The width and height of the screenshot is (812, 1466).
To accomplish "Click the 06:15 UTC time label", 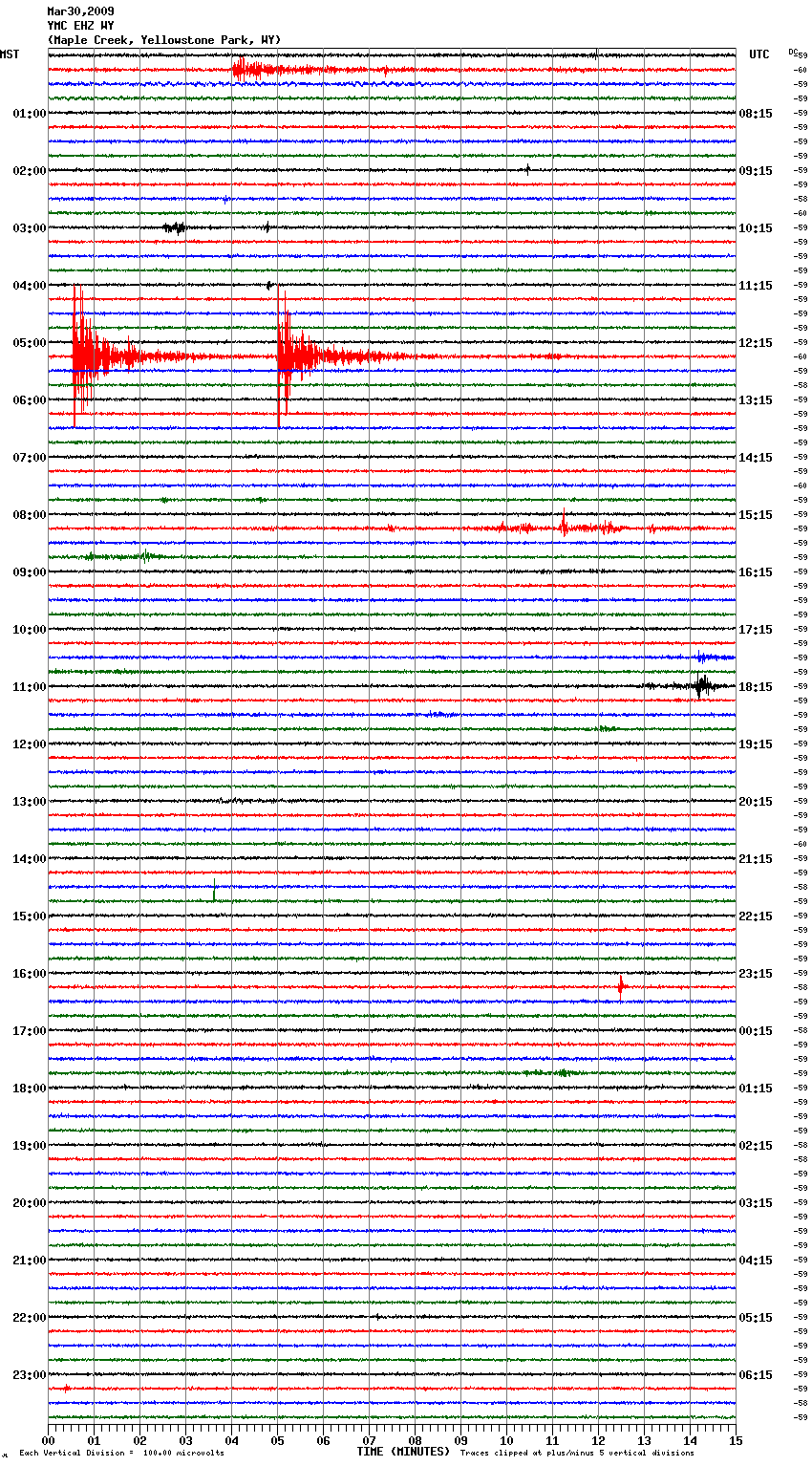I will coord(756,1375).
